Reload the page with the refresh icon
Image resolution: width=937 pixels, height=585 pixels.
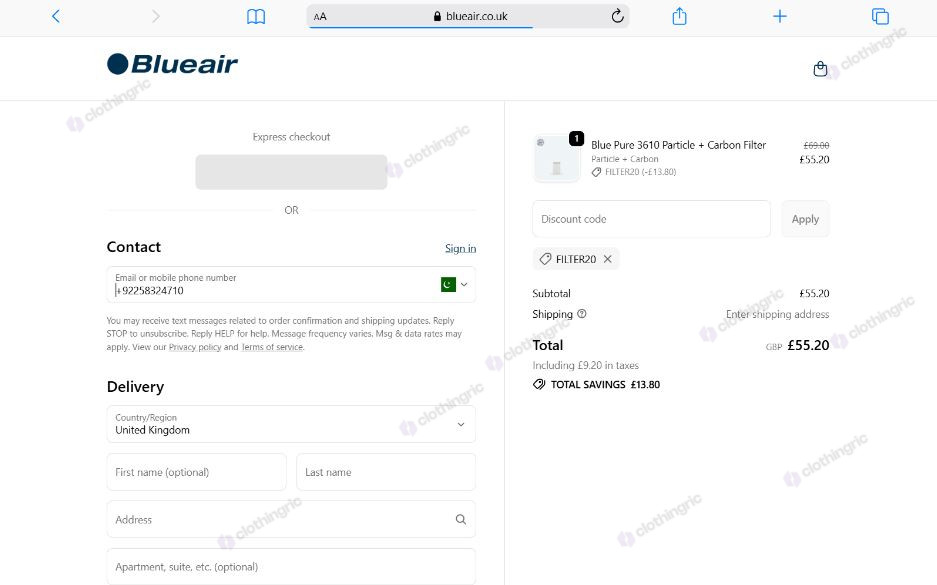click(x=617, y=16)
